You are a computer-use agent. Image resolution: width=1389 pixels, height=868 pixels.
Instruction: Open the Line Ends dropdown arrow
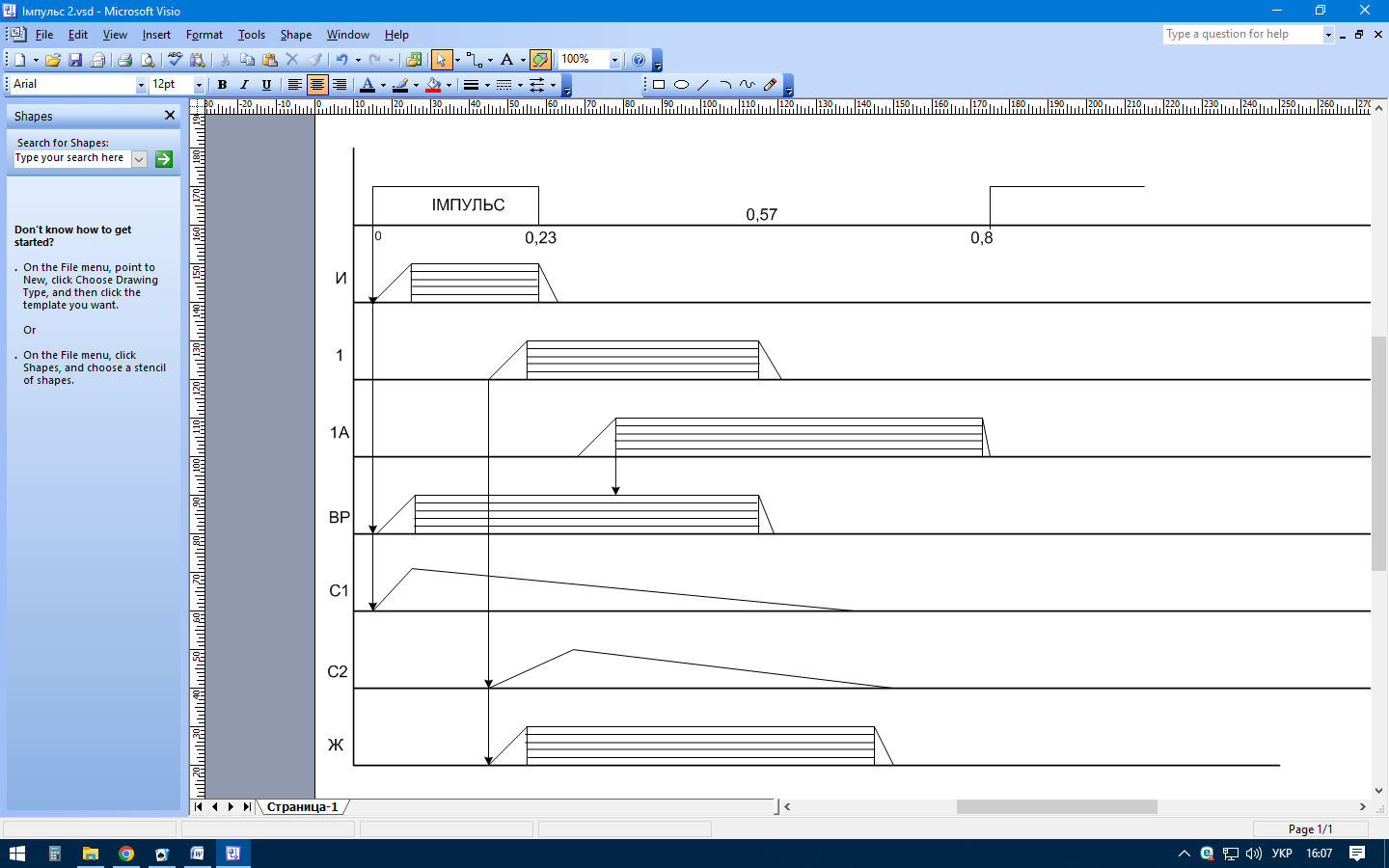pos(553,85)
